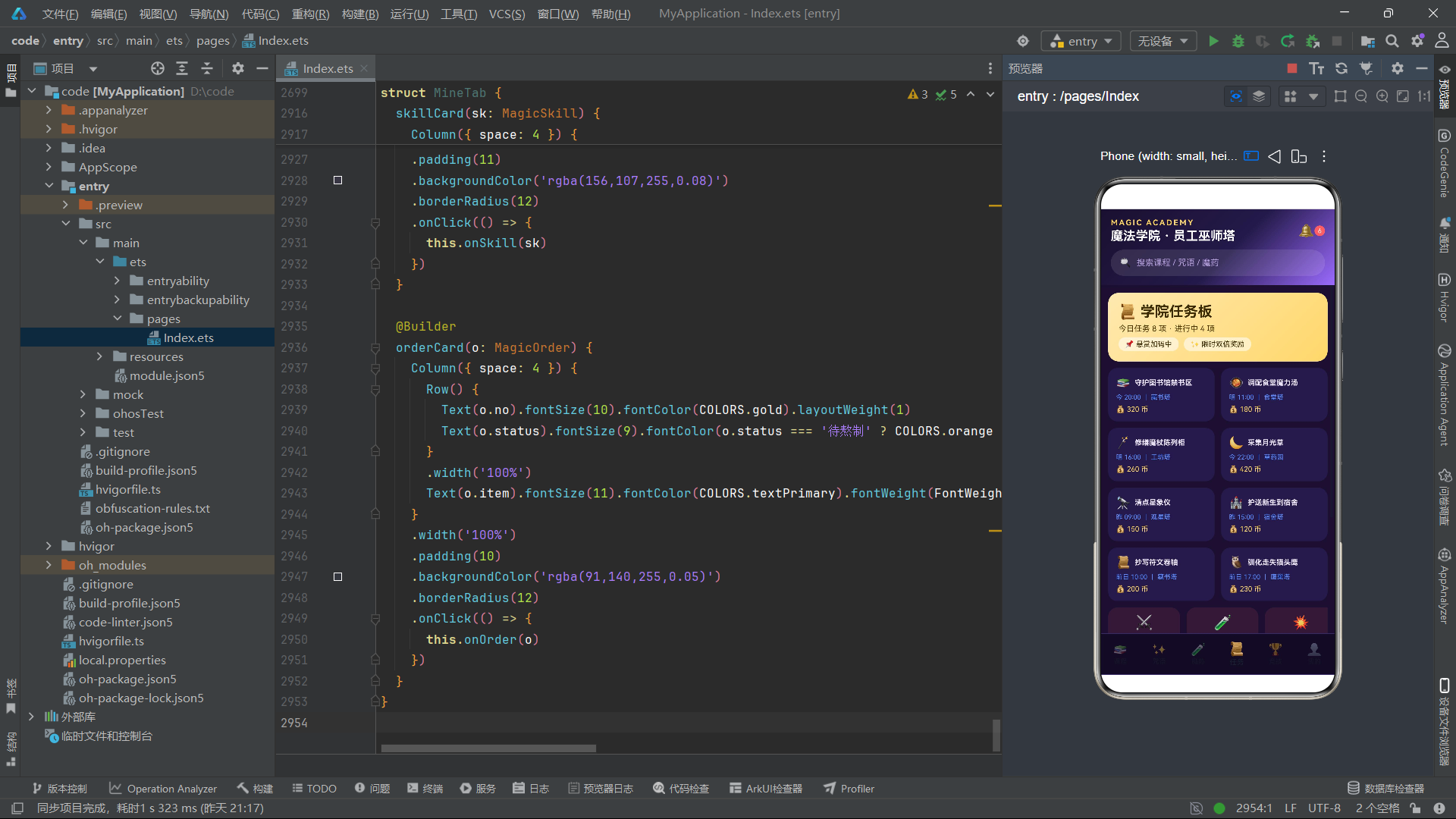
Task: Open the user account profile icon
Action: point(1442,41)
